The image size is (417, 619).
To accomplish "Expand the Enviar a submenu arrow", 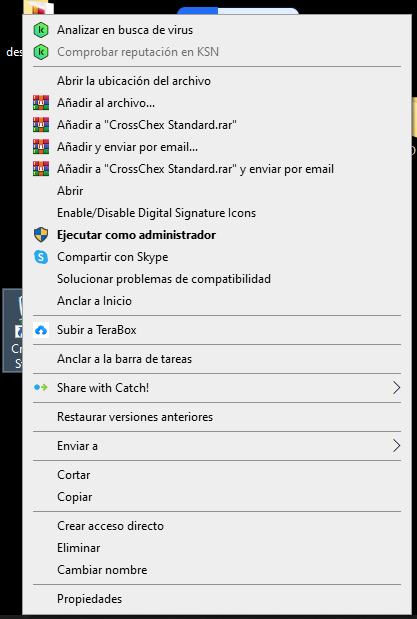I will point(396,446).
